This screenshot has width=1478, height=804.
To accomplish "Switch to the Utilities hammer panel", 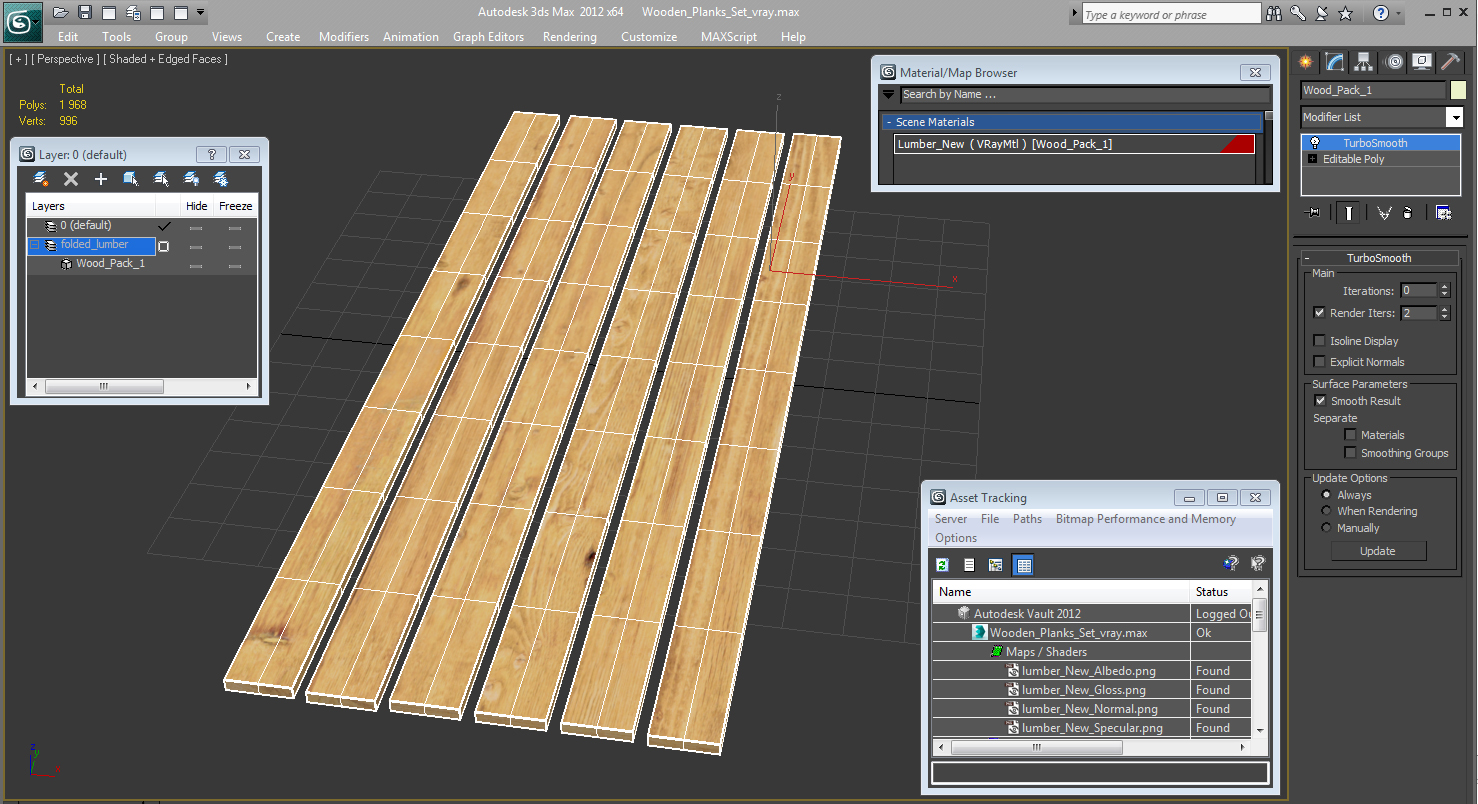I will click(x=1450, y=62).
